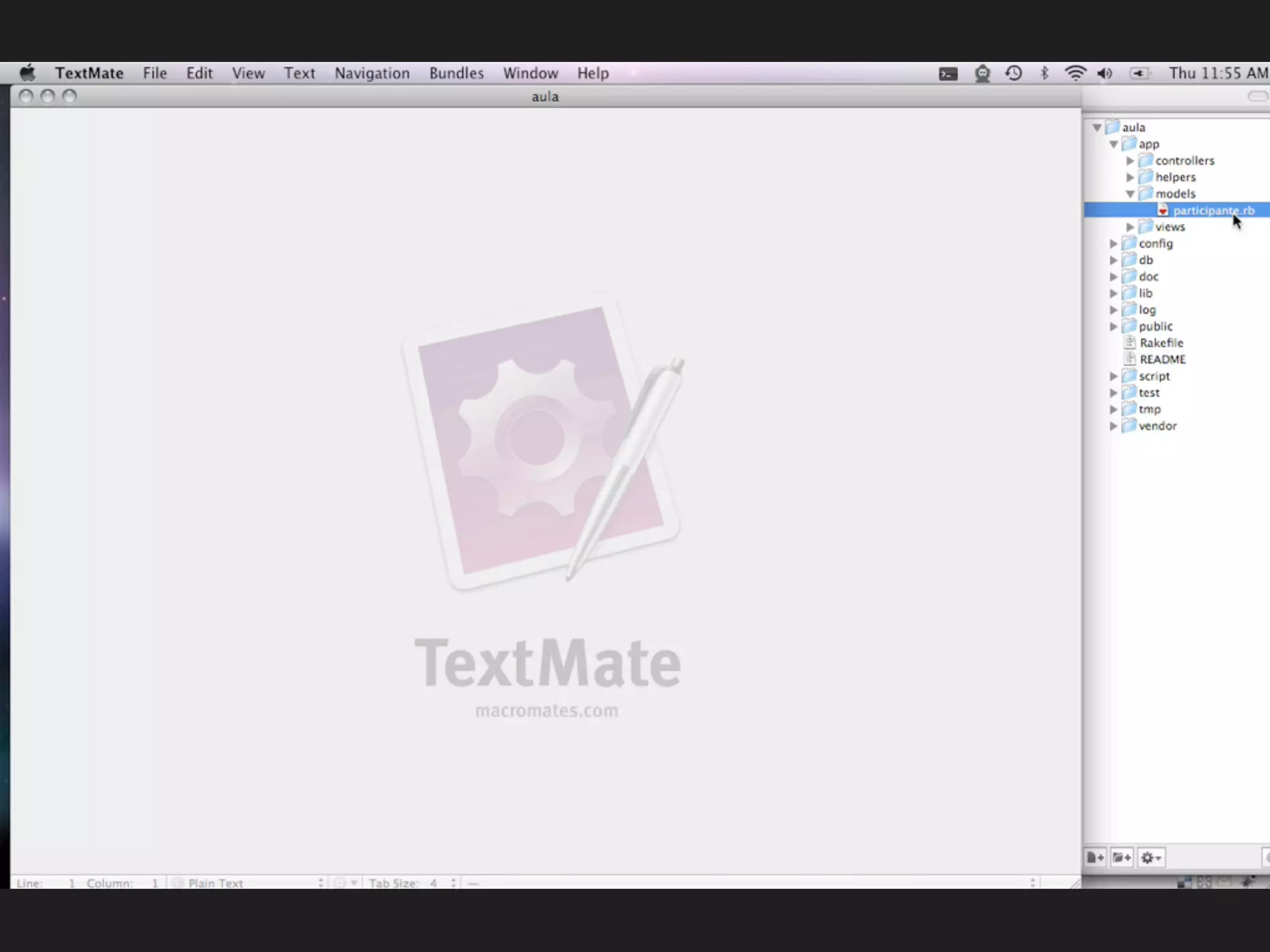Open the gear action menu in drawer
The height and width of the screenshot is (952, 1270).
point(1151,858)
